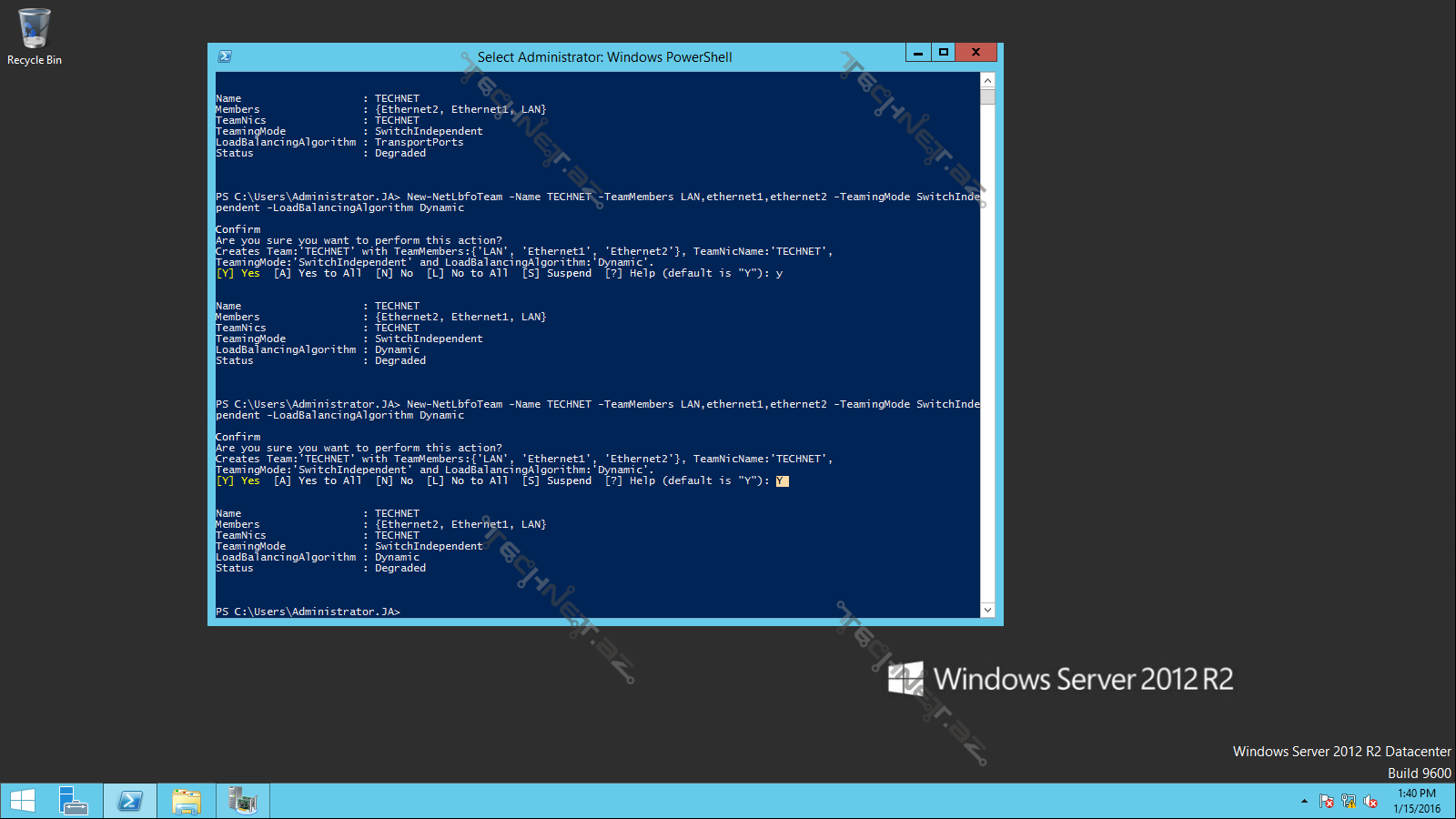The width and height of the screenshot is (1456, 819).
Task: Open the Recycle Bin desktop icon
Action: pyautogui.click(x=34, y=36)
